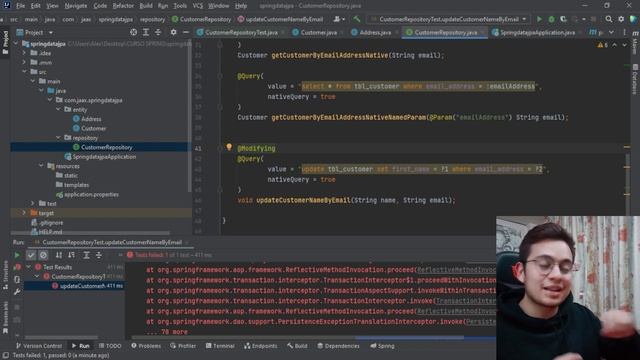The width and height of the screenshot is (640, 360).
Task: Sort test results by duration
Action: (71, 255)
